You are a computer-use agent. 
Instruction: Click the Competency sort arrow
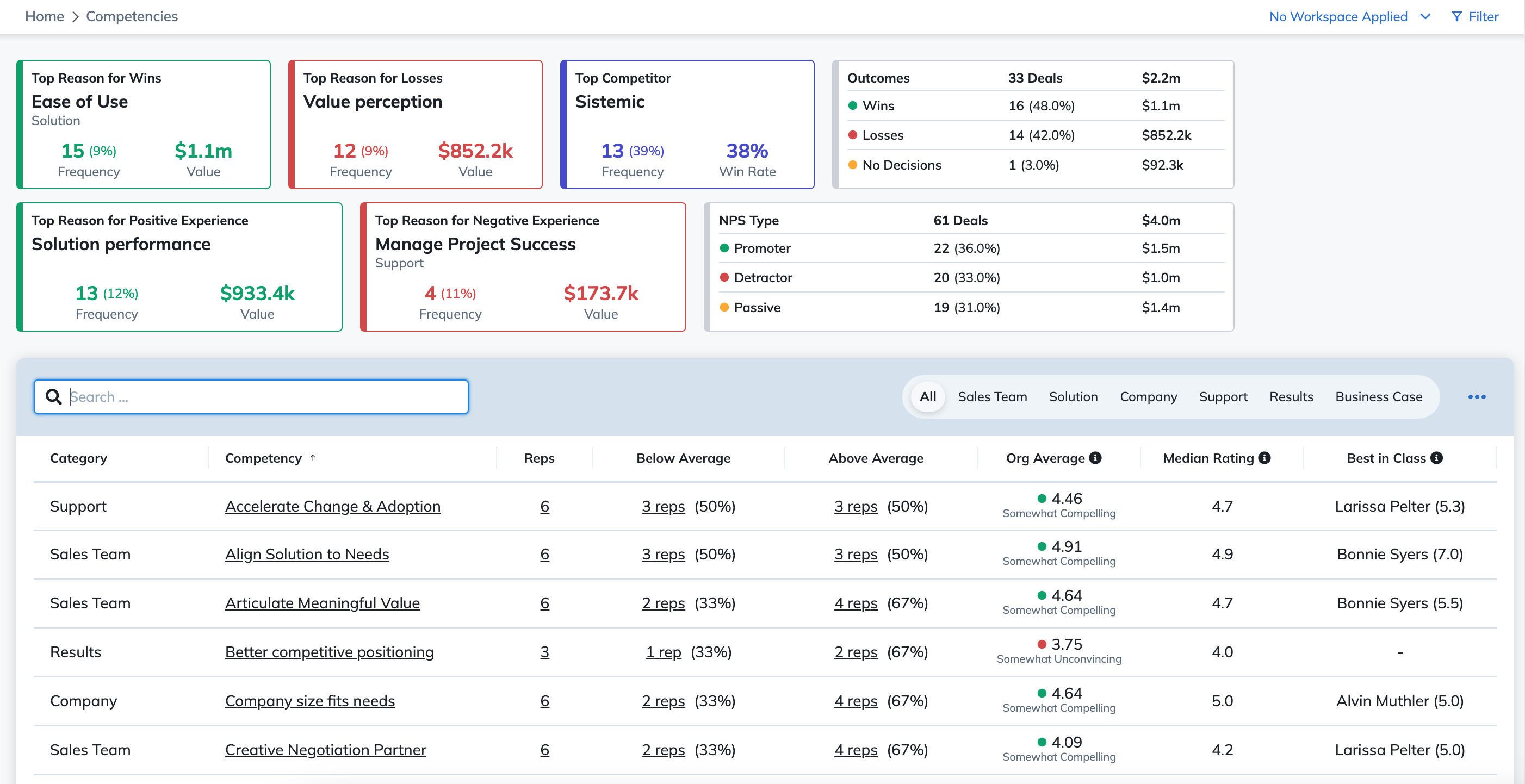point(313,457)
